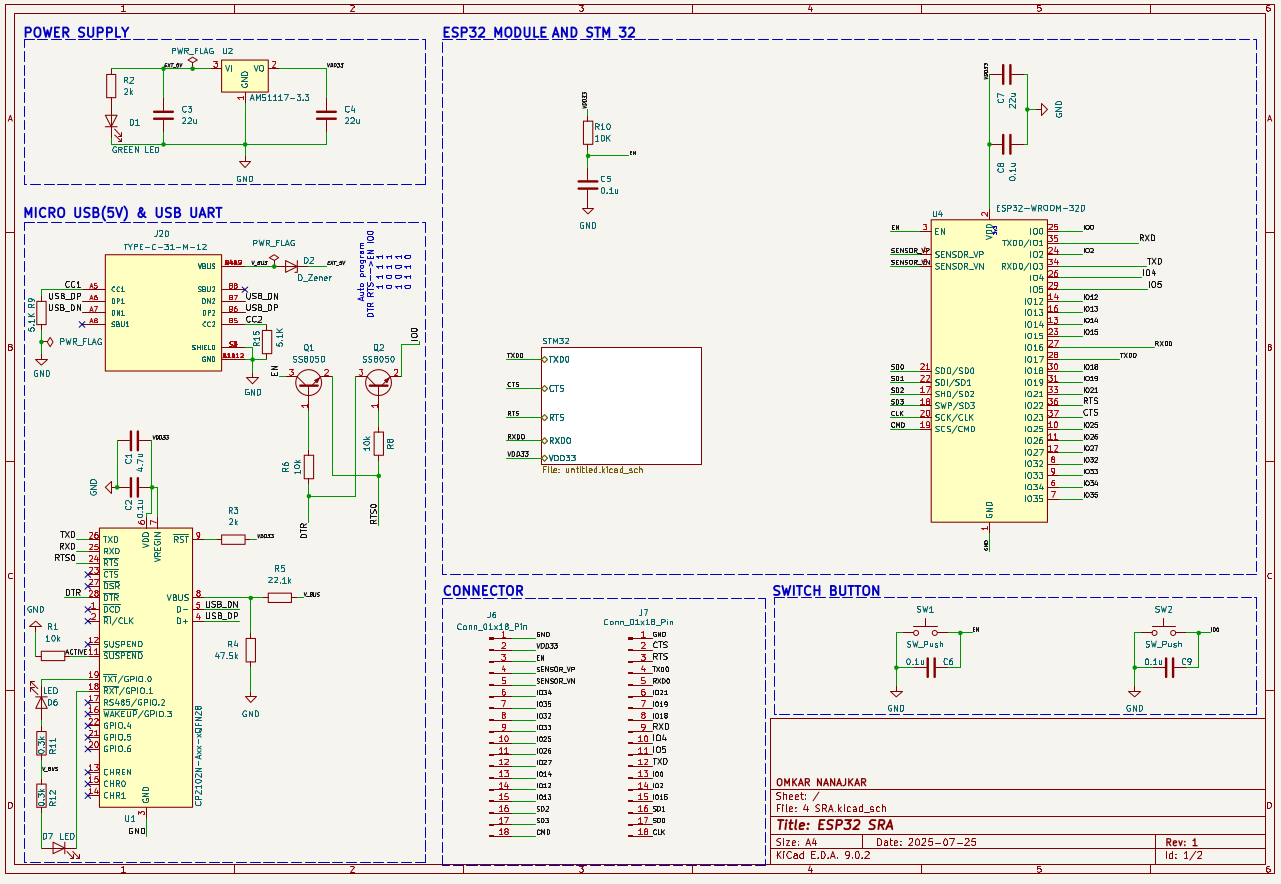Viewport: 1281px width, 884px height.
Task: Click the green LED symbol D1
Action: [x=111, y=122]
